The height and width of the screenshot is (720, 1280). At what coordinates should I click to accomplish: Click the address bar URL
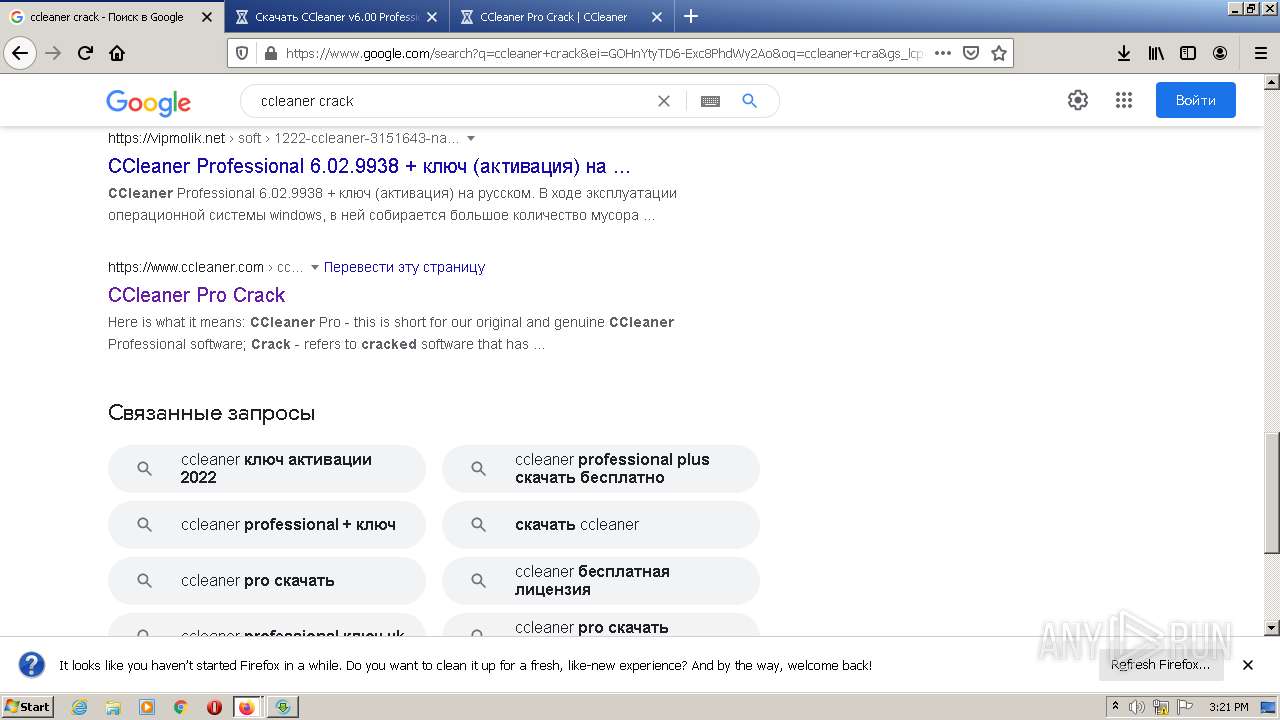pyautogui.click(x=604, y=53)
